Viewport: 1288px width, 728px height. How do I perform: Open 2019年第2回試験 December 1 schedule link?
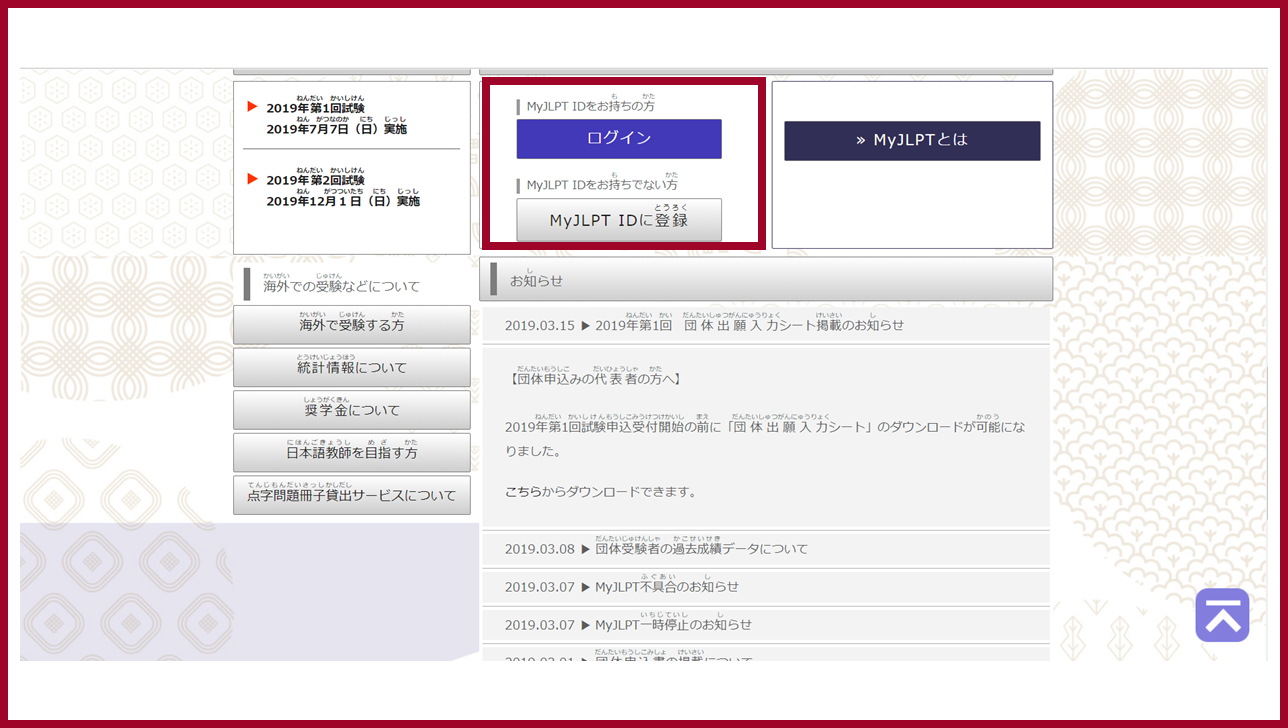[343, 190]
